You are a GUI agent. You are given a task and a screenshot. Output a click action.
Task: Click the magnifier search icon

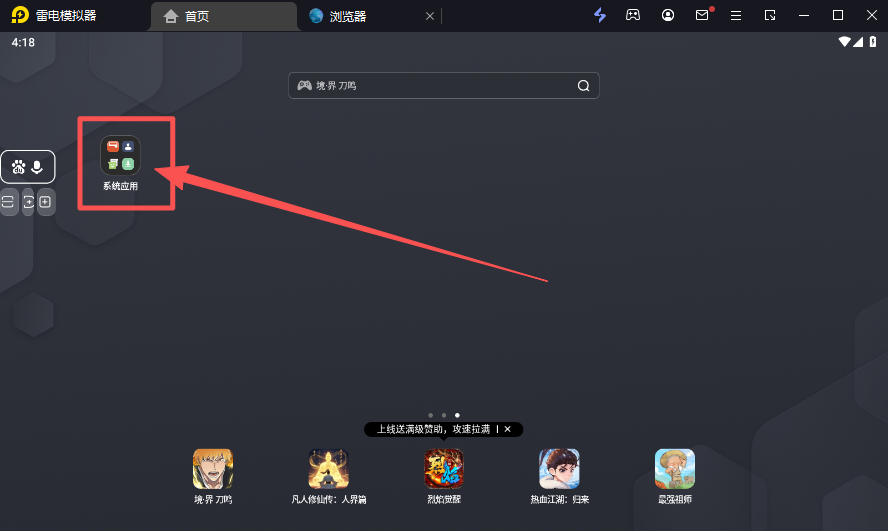(583, 85)
